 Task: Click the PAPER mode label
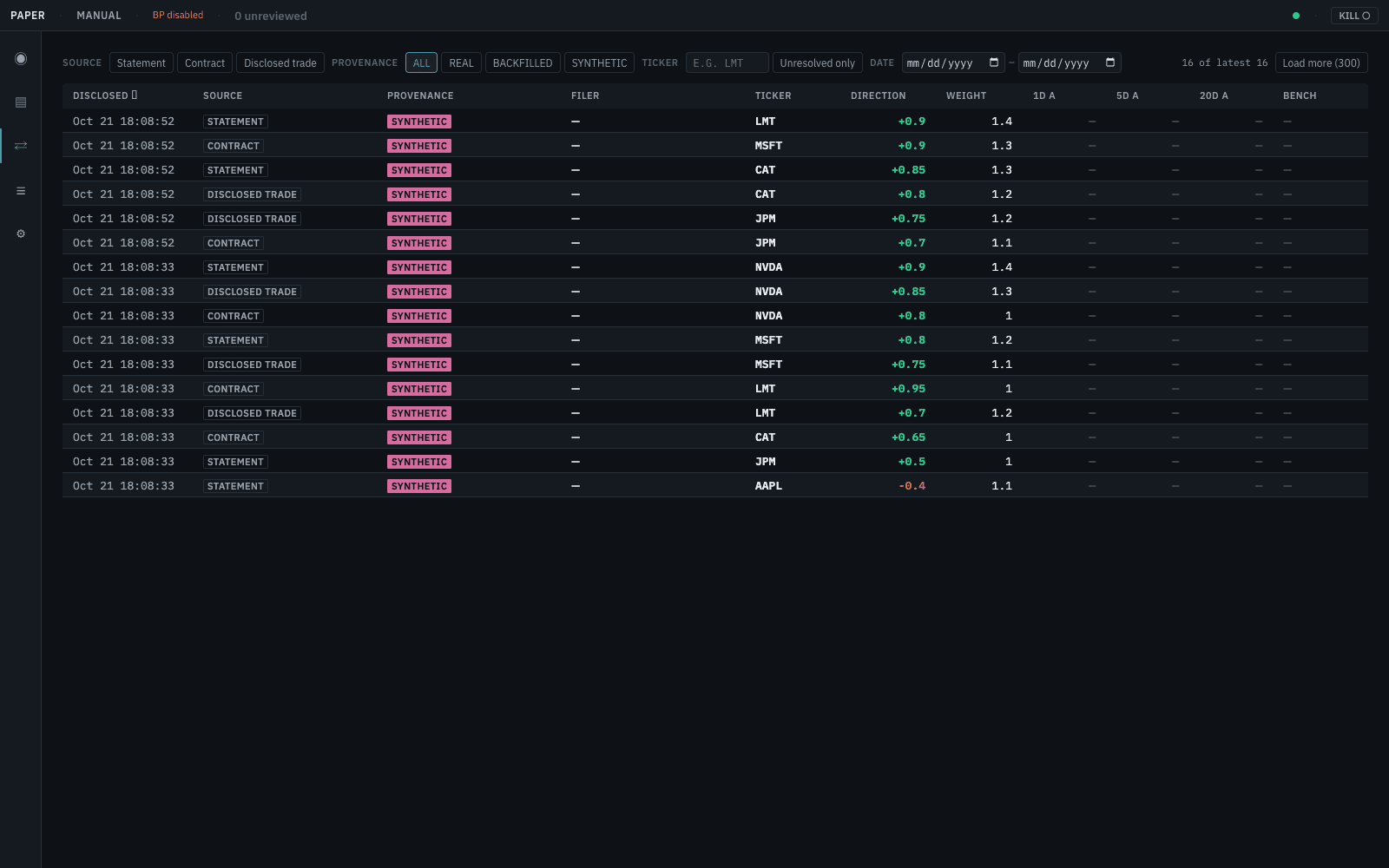[x=28, y=16]
